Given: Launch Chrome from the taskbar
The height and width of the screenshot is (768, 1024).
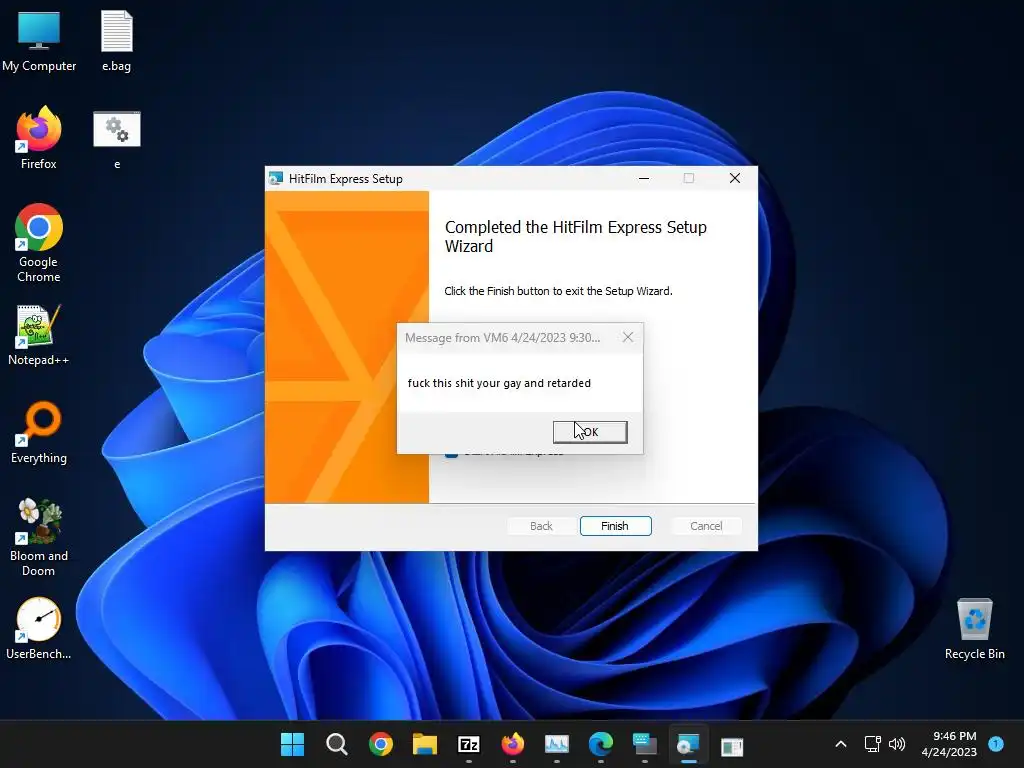Looking at the screenshot, I should [x=381, y=744].
